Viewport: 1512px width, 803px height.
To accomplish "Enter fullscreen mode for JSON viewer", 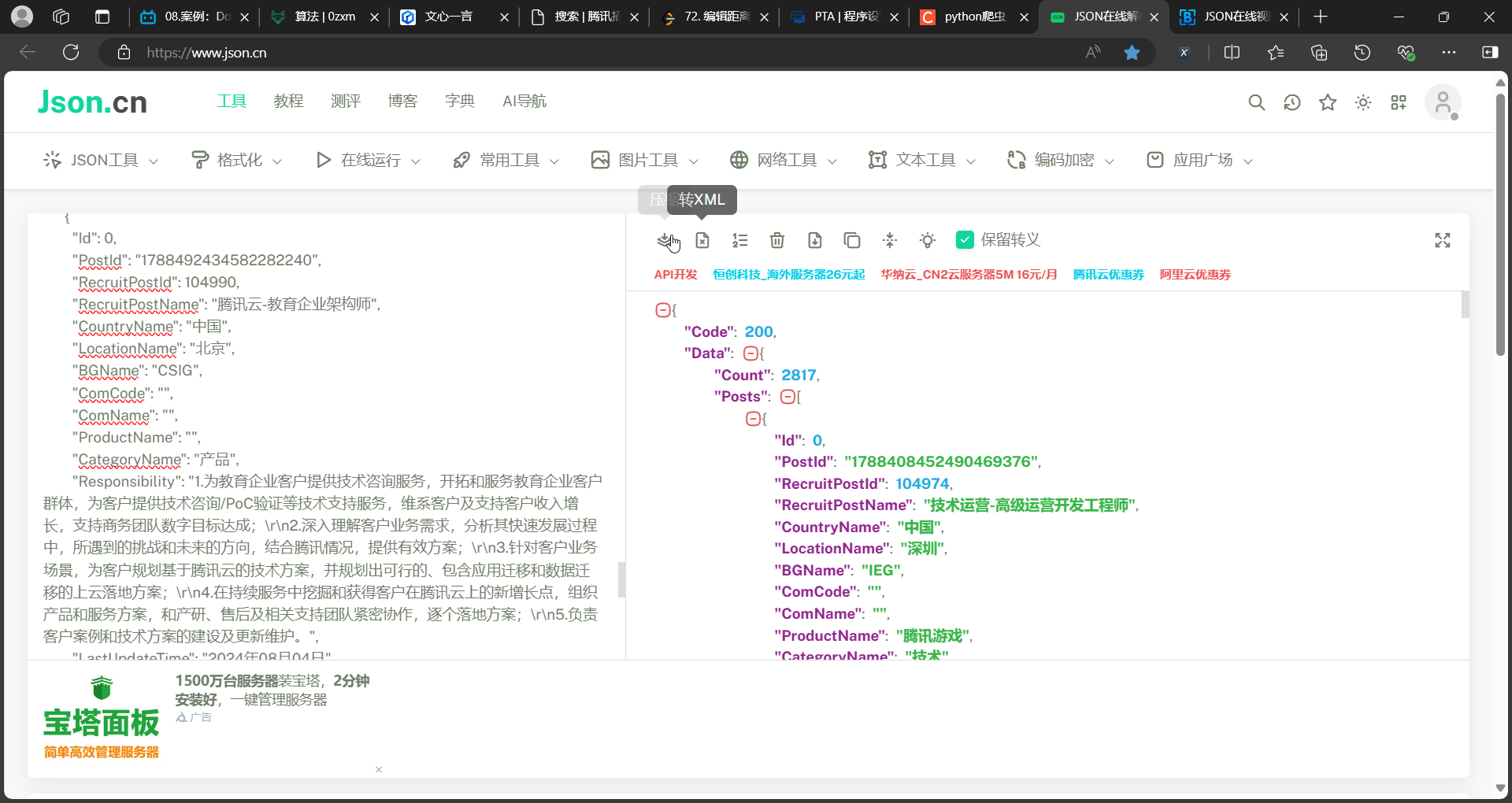I will point(1442,240).
